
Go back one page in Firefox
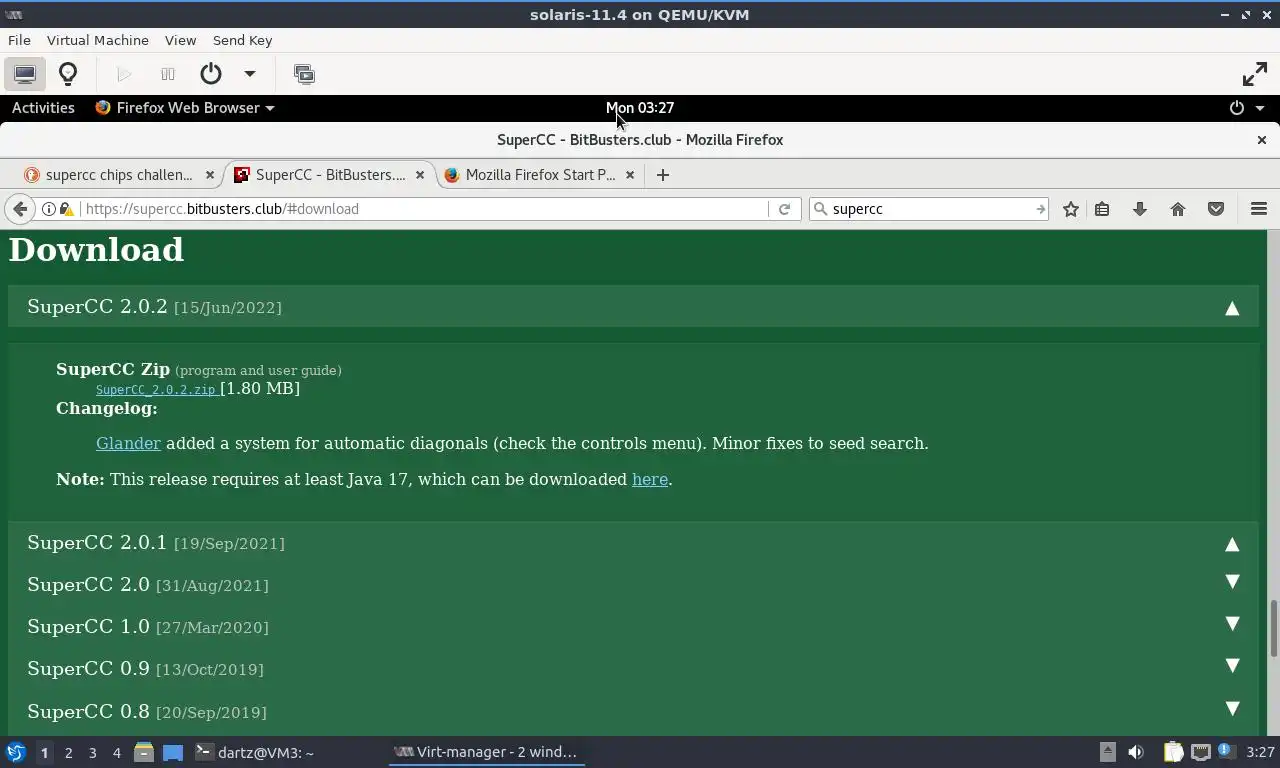(20, 209)
